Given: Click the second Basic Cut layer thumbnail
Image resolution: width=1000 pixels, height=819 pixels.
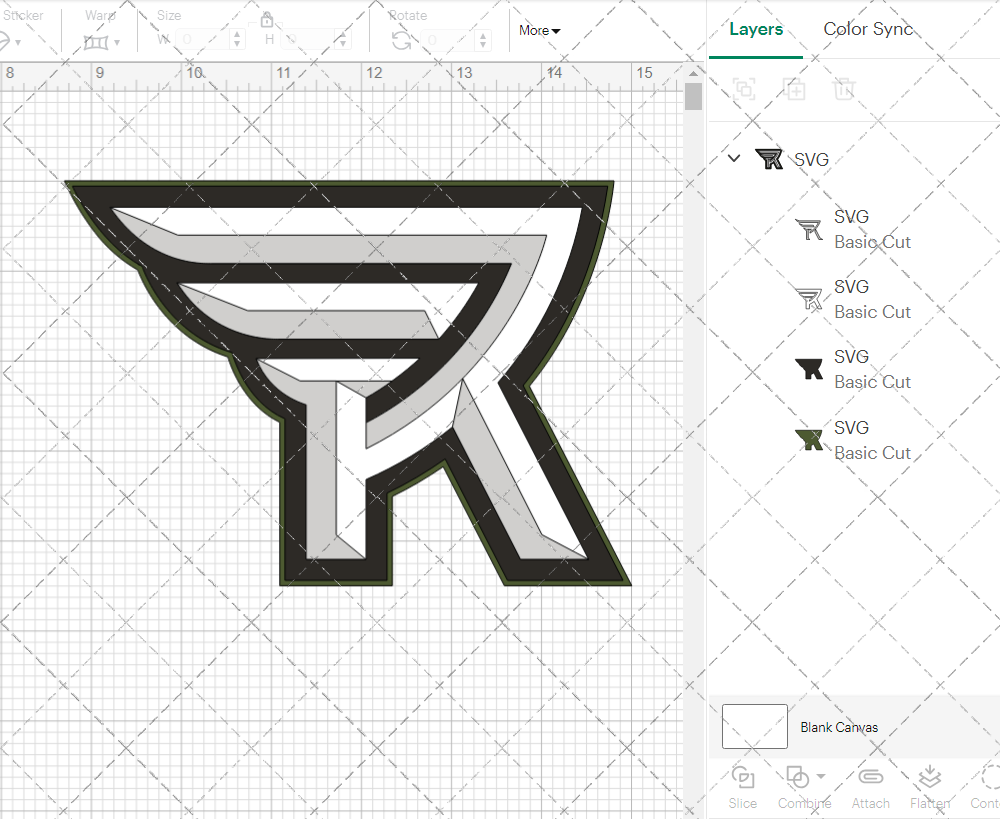Looking at the screenshot, I should (x=809, y=299).
